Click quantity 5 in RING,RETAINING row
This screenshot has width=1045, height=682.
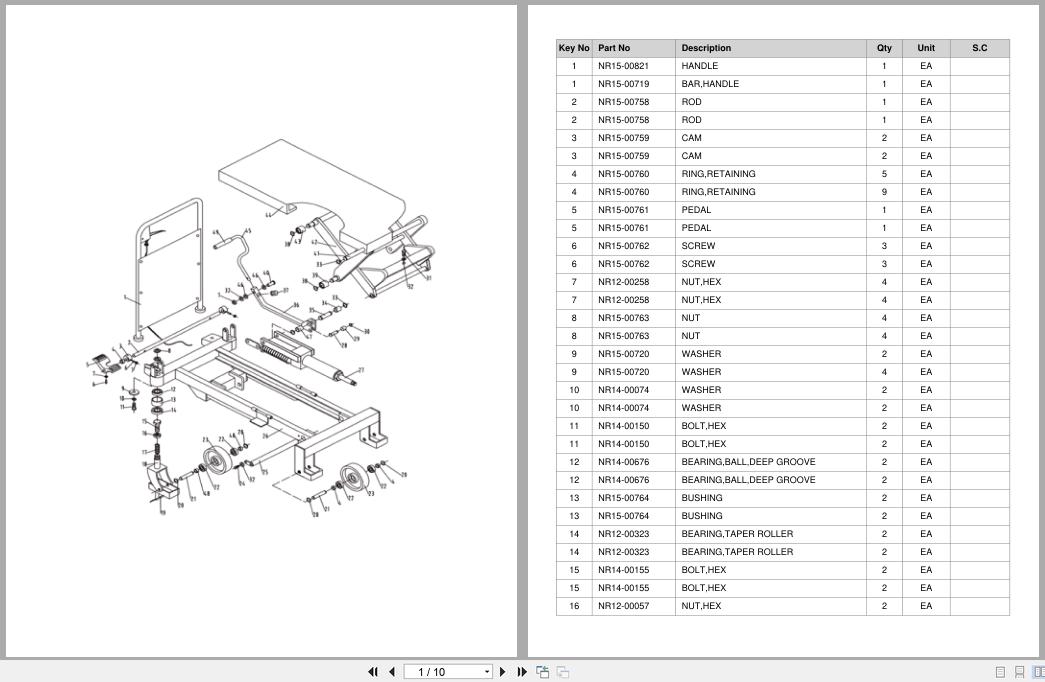(x=884, y=174)
